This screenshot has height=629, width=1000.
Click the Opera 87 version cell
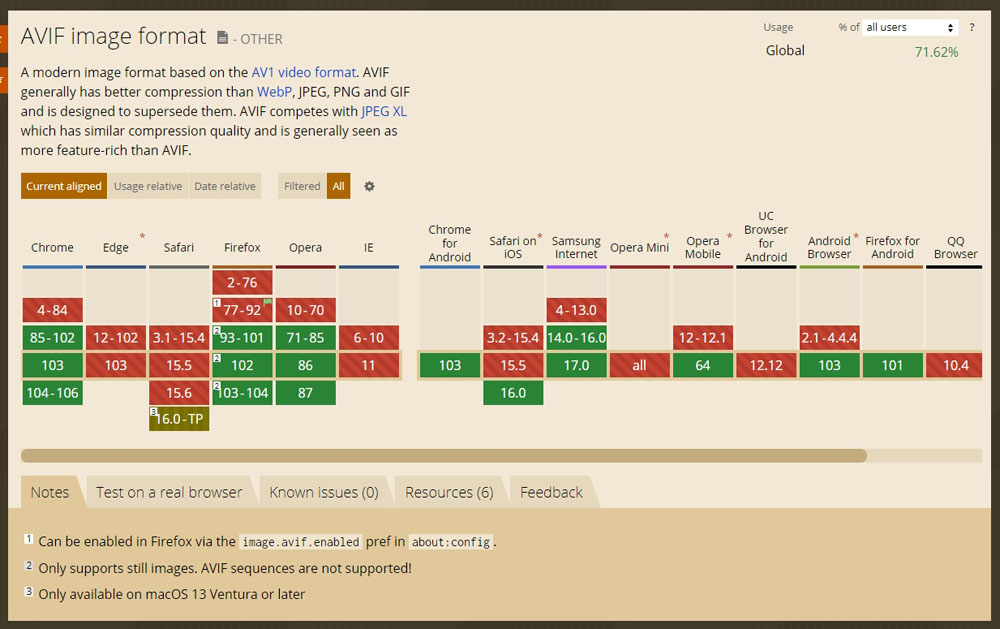tap(305, 393)
